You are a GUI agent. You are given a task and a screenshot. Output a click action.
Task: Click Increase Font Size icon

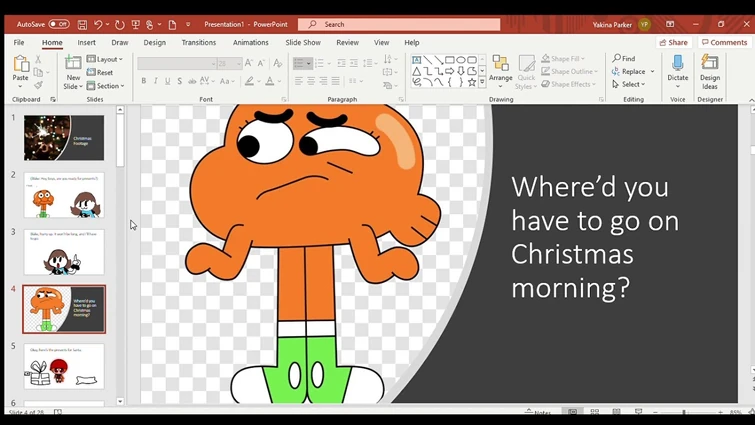248,63
